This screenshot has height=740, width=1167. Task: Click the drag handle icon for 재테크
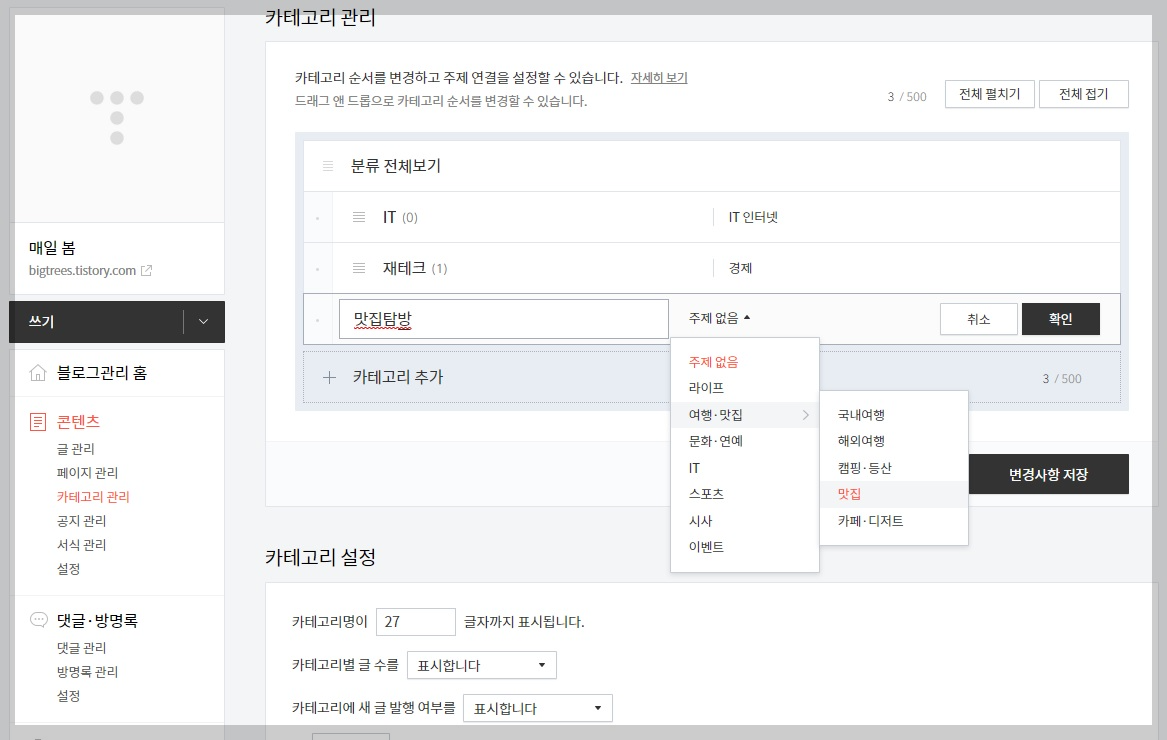359,268
